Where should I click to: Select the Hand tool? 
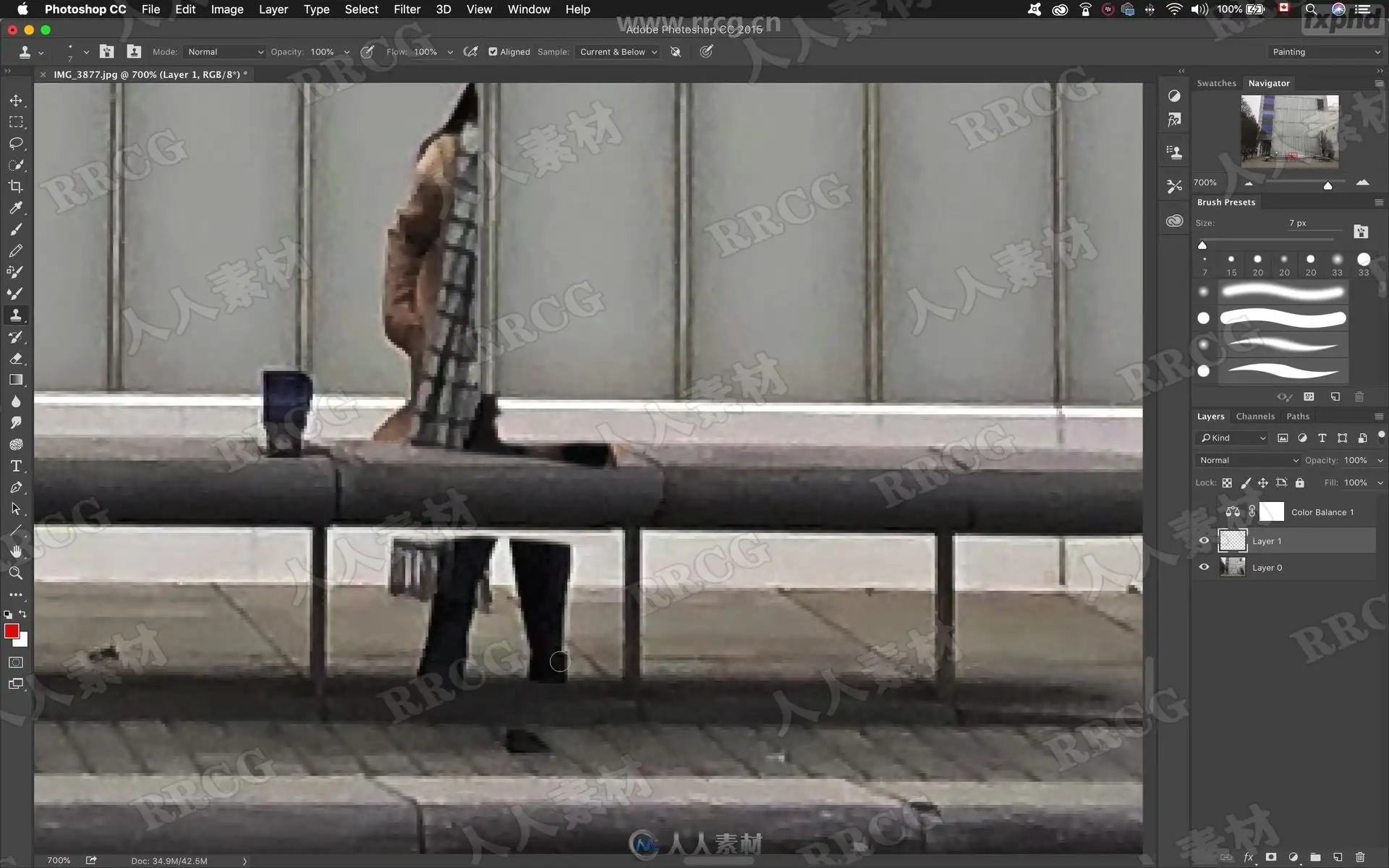pyautogui.click(x=16, y=551)
